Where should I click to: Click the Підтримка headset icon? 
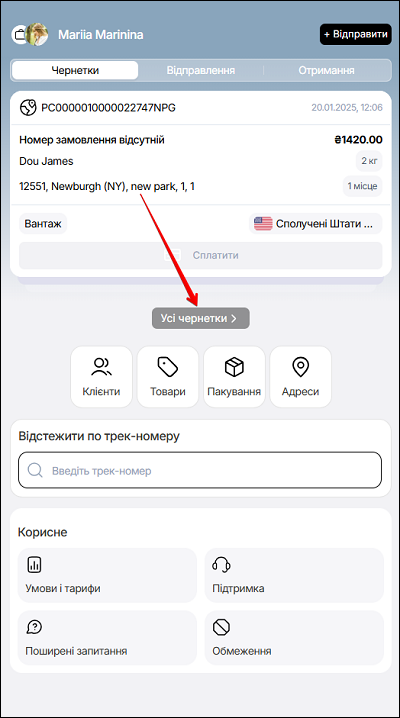pos(222,565)
